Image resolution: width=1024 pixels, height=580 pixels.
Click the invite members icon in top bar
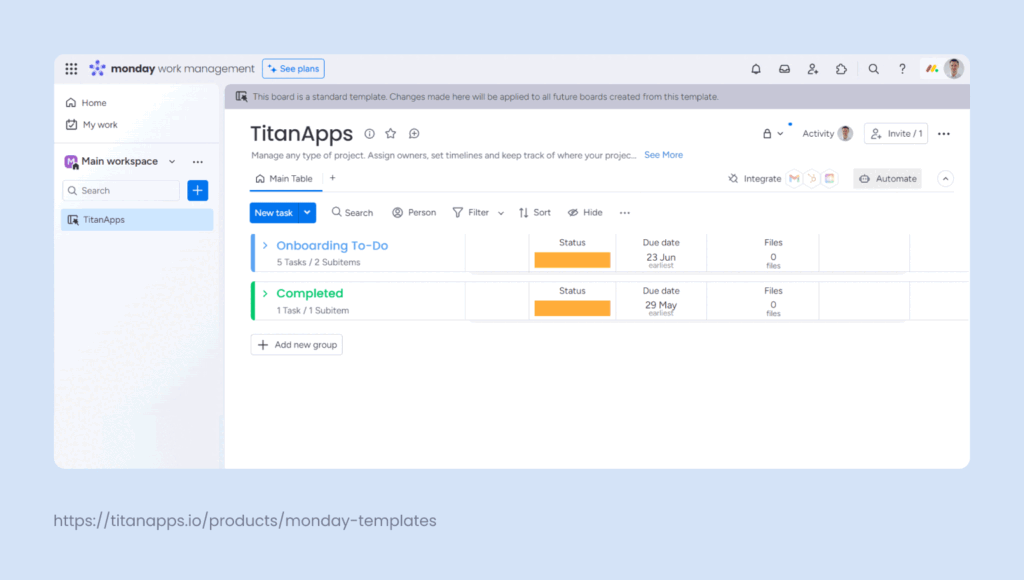point(813,69)
